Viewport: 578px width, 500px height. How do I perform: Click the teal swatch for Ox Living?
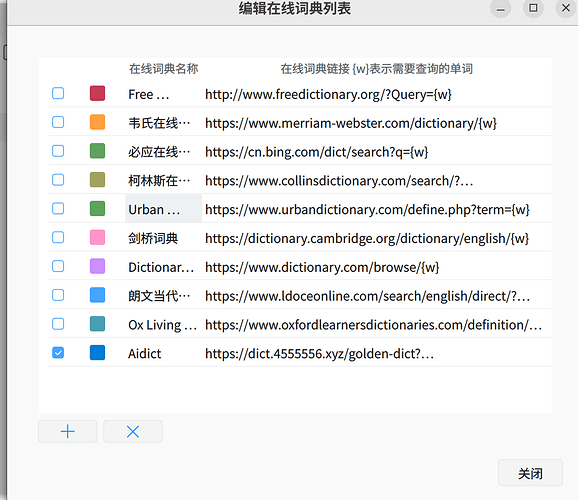click(97, 324)
